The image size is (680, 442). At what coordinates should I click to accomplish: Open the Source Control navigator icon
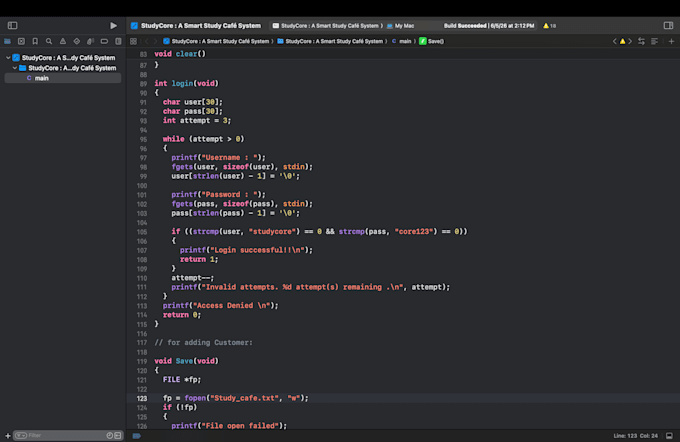(21, 41)
